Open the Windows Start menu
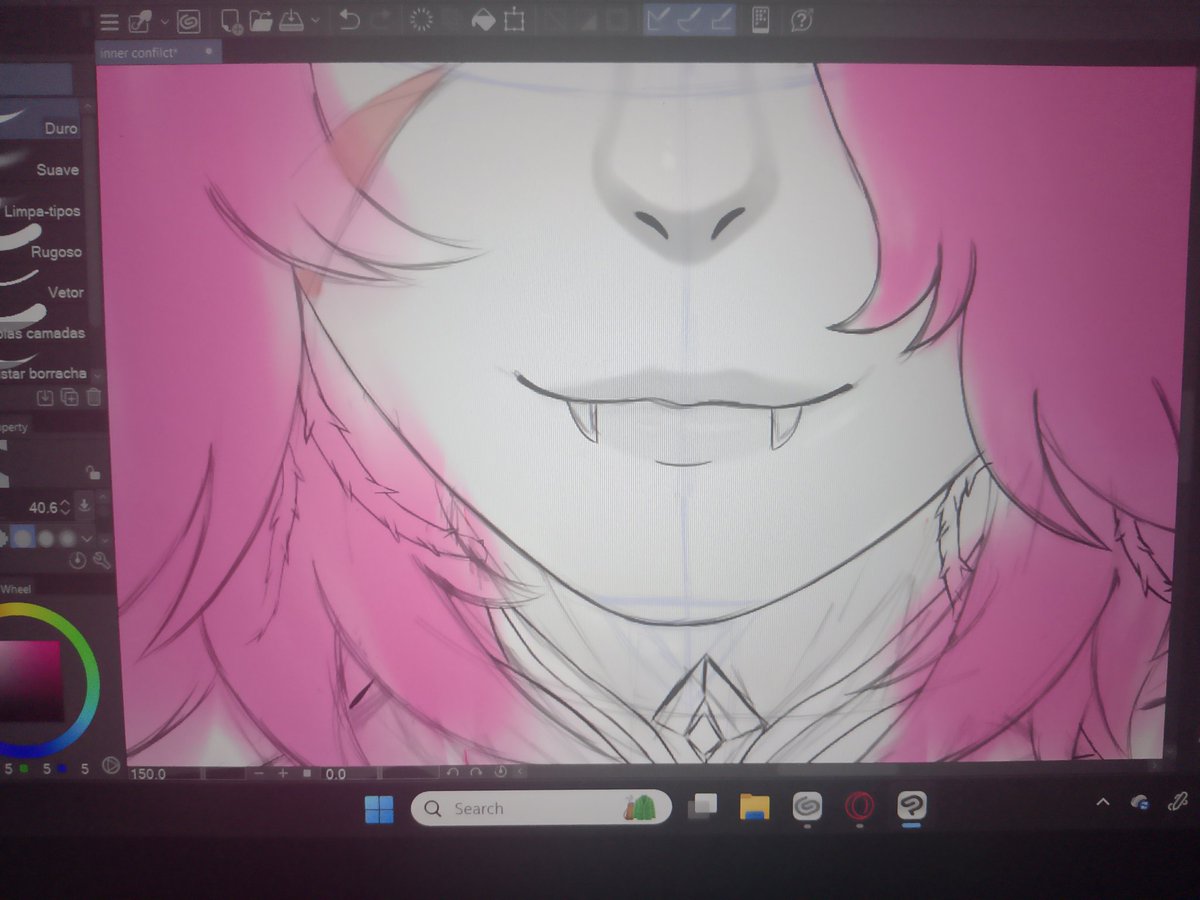Viewport: 1200px width, 900px height. [x=380, y=808]
